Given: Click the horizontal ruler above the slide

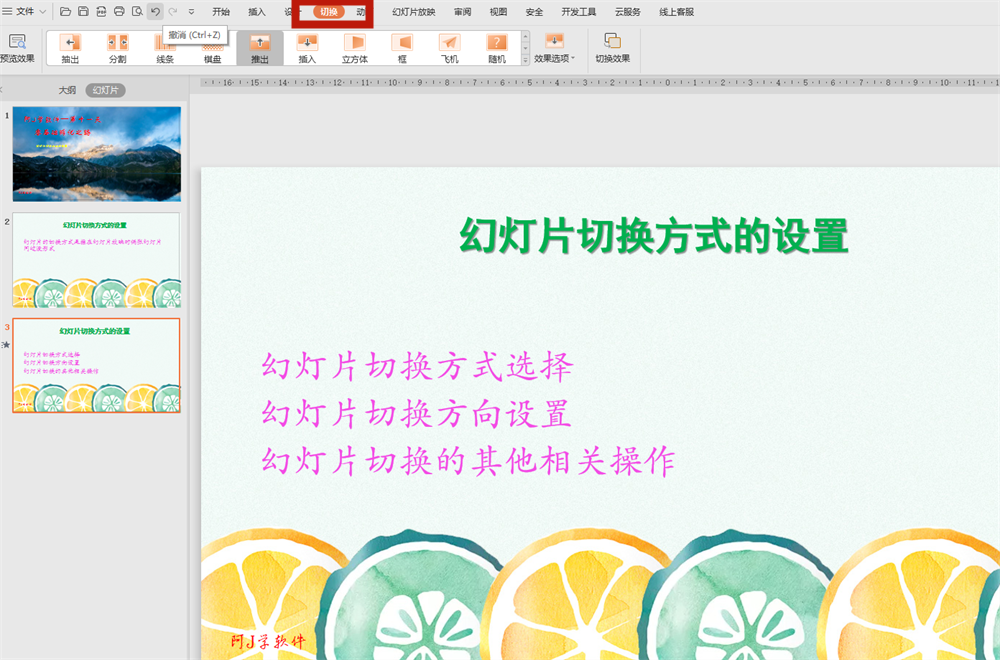Looking at the screenshot, I should [x=599, y=82].
